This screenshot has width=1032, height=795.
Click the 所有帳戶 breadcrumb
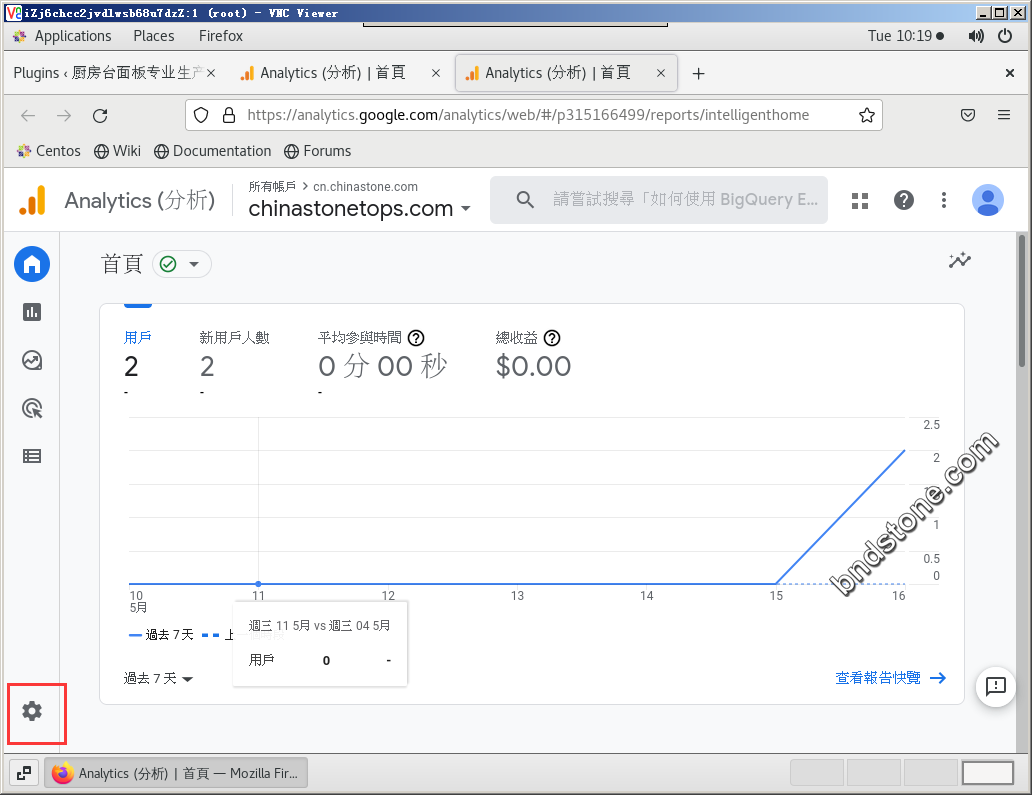pyautogui.click(x=272, y=186)
